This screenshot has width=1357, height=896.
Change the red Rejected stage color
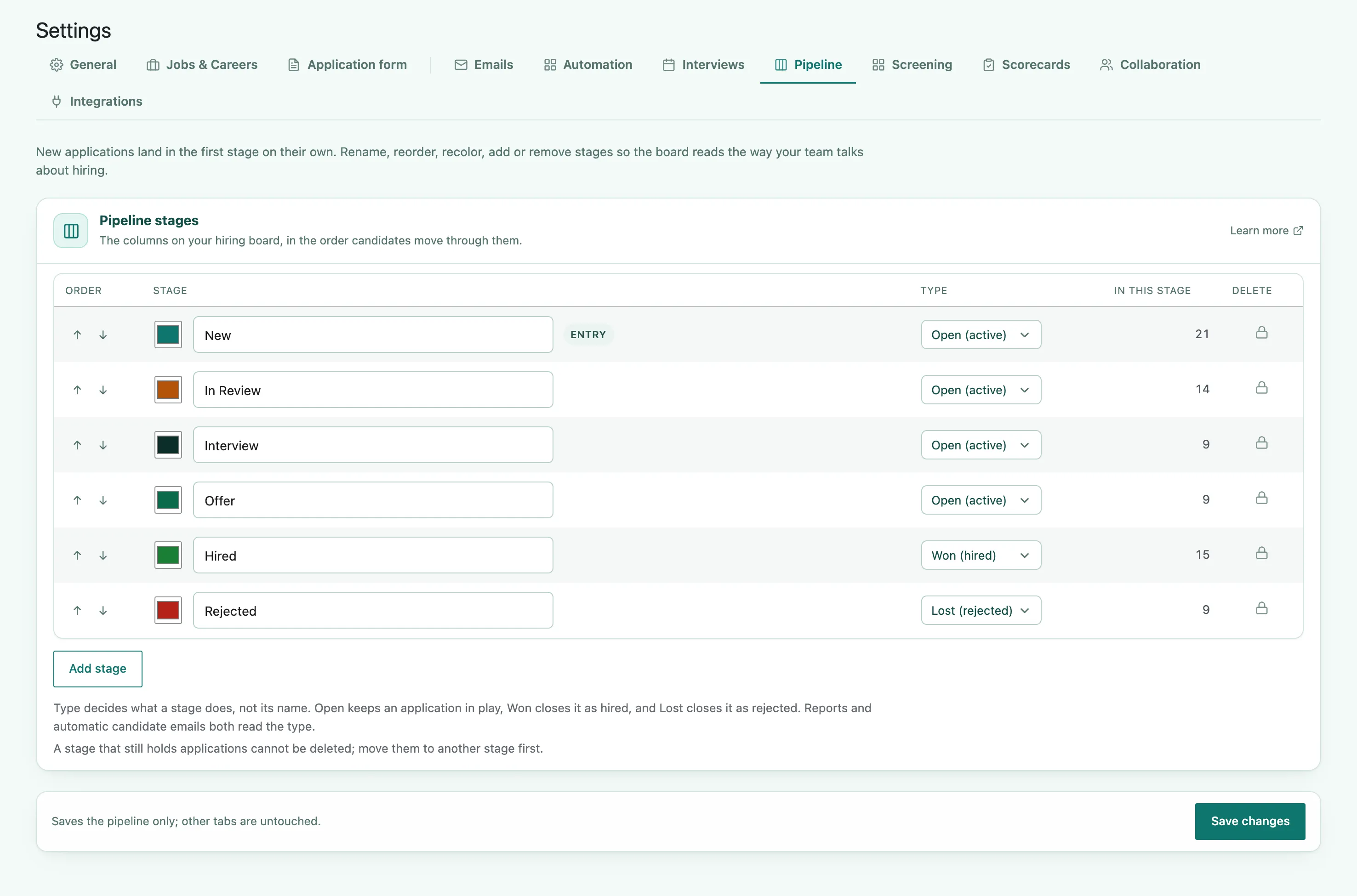[168, 610]
